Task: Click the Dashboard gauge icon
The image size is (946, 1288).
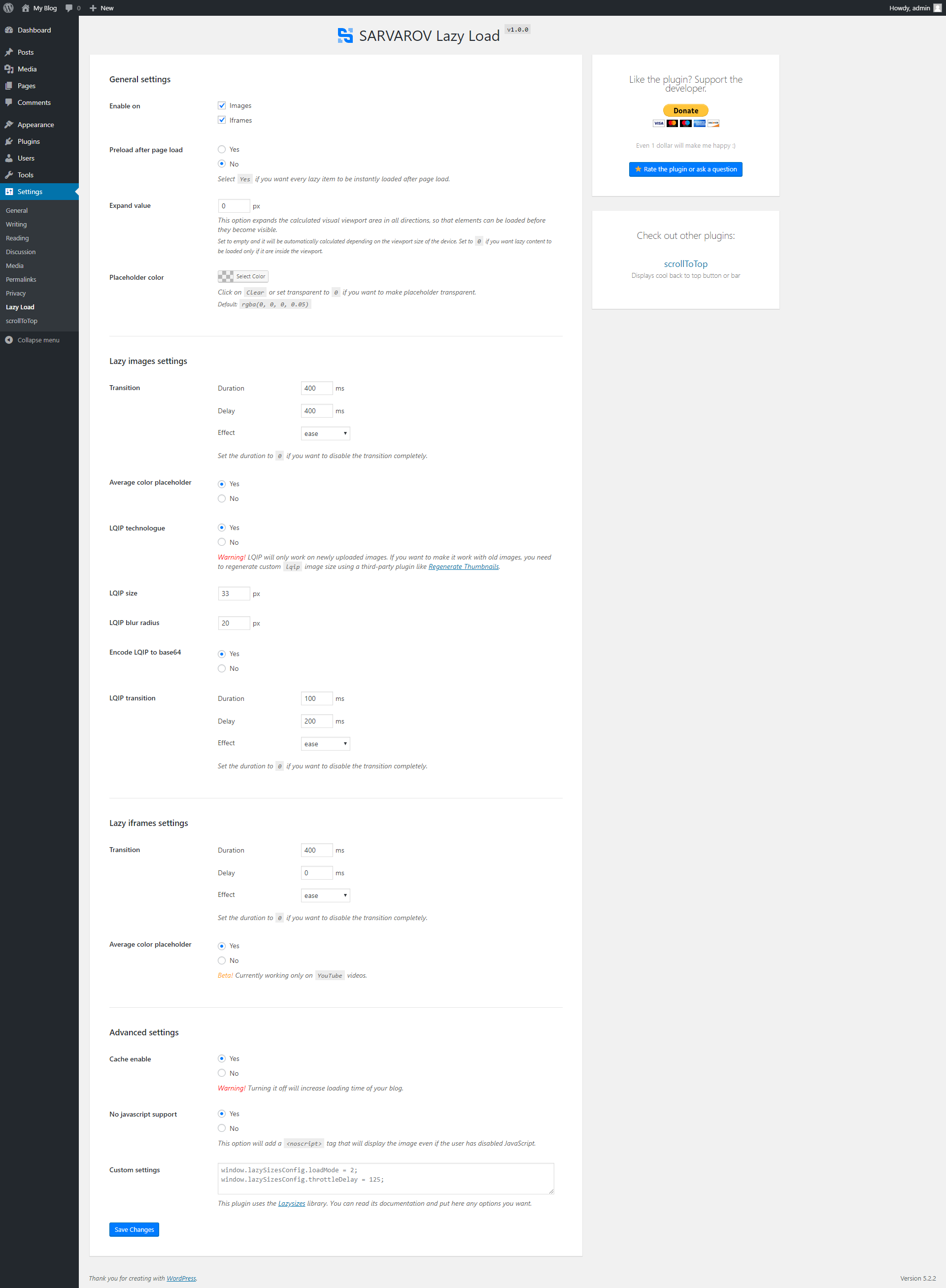Action: point(9,31)
